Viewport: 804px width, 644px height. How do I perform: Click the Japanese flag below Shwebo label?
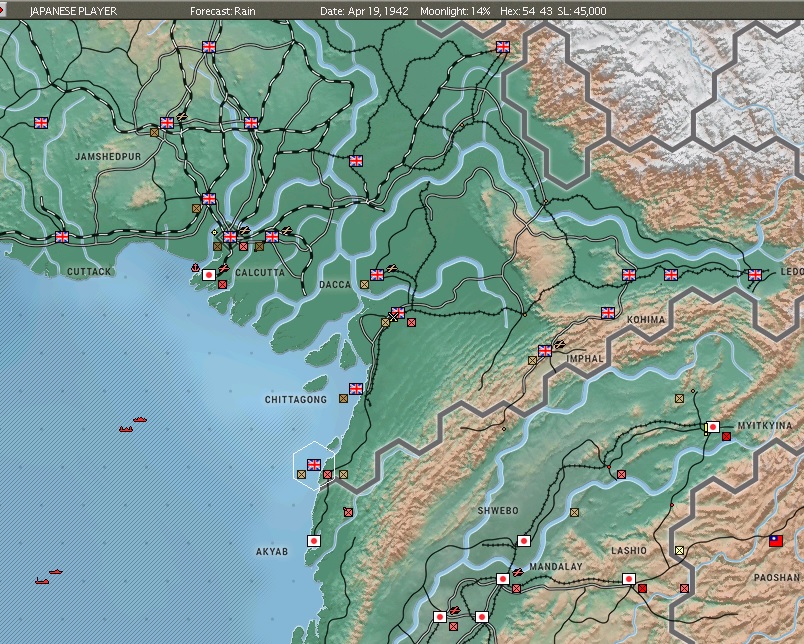(524, 540)
